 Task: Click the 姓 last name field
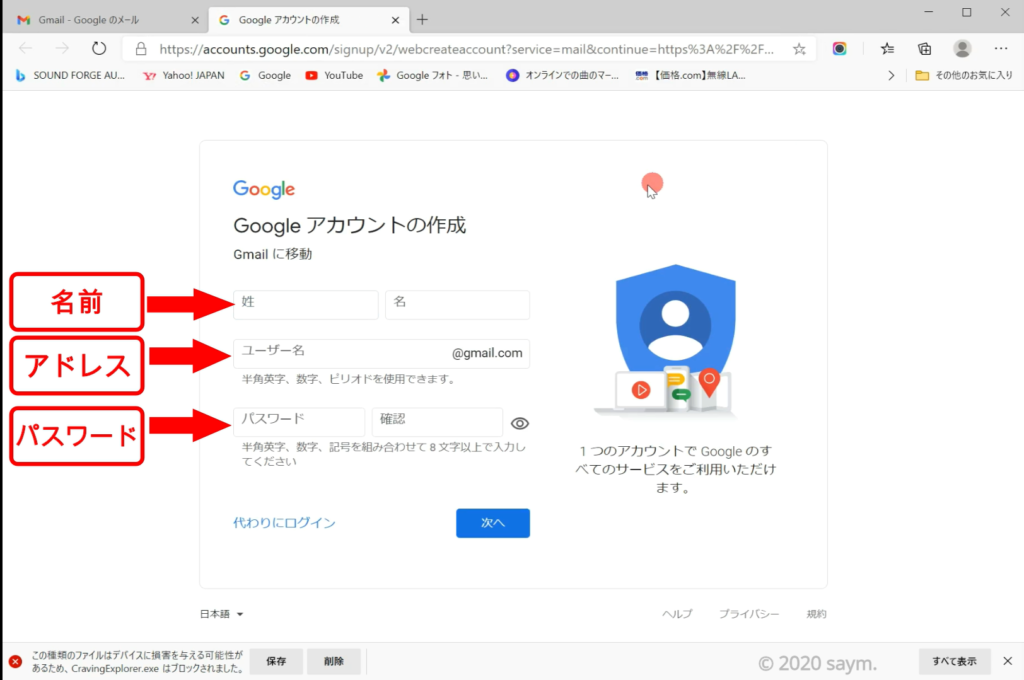(x=306, y=304)
